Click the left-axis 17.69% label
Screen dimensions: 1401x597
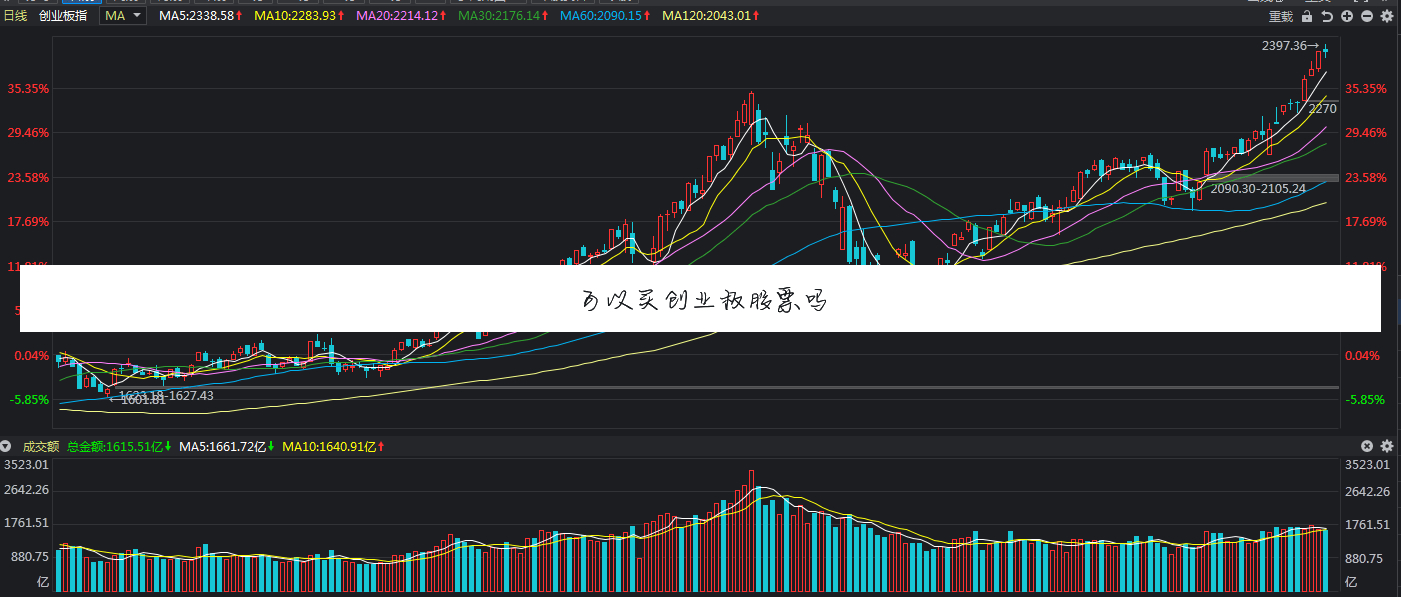click(x=28, y=222)
